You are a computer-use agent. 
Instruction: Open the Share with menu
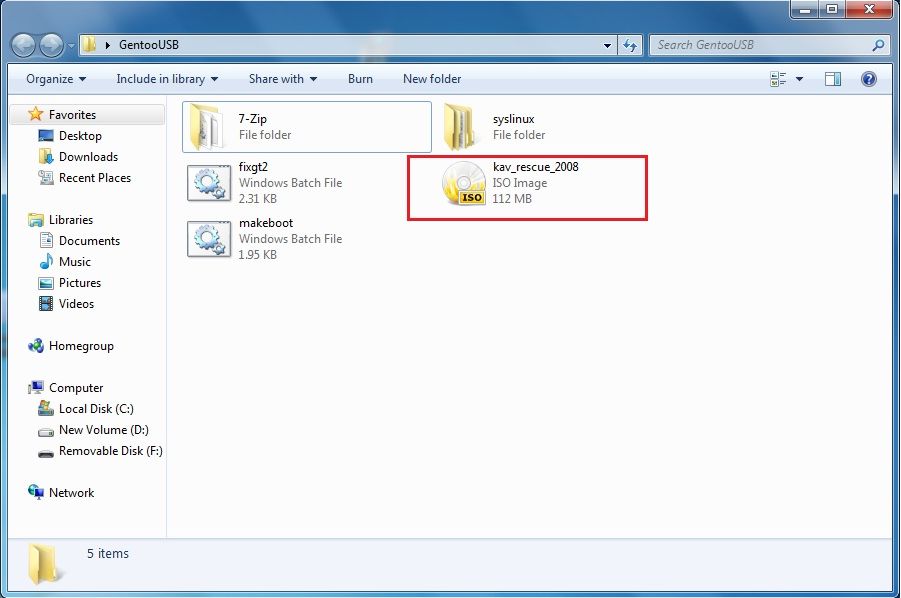click(x=283, y=79)
